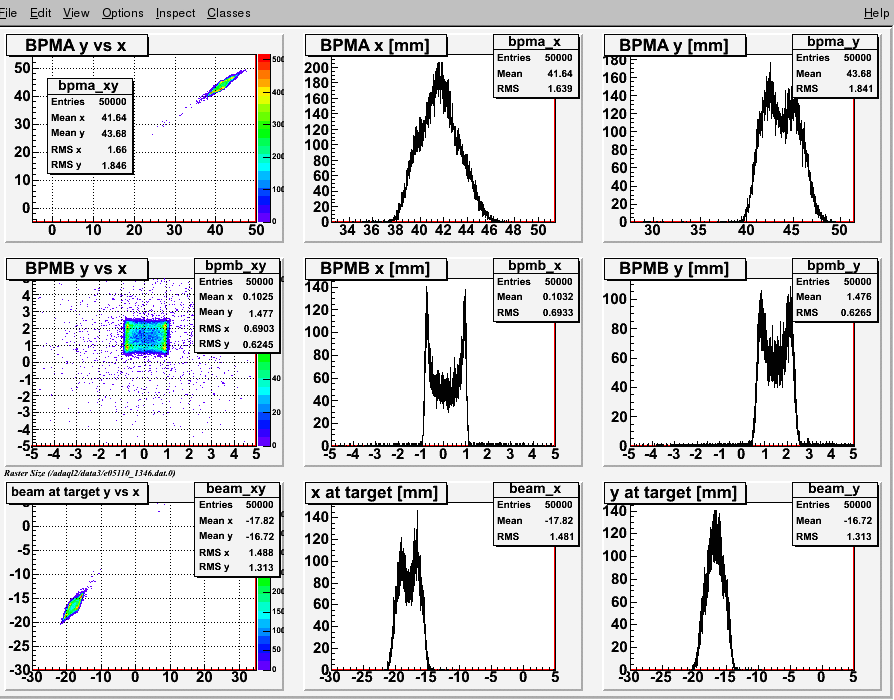Image resolution: width=894 pixels, height=700 pixels.
Task: Click RMS 1.841 in bpma_y stats
Action: point(834,89)
